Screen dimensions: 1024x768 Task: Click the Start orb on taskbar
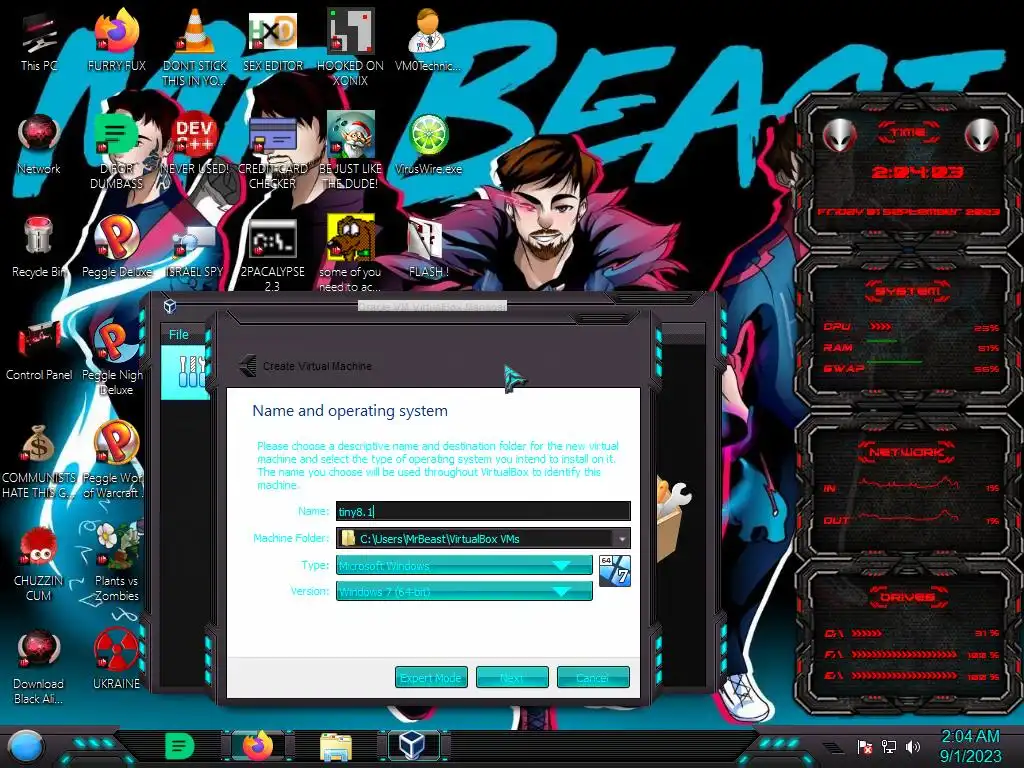[x=26, y=746]
